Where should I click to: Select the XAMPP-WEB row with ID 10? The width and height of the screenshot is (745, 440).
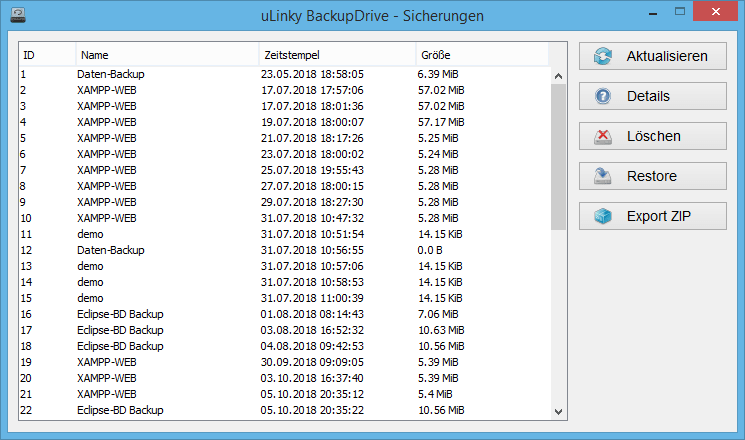click(x=284, y=218)
